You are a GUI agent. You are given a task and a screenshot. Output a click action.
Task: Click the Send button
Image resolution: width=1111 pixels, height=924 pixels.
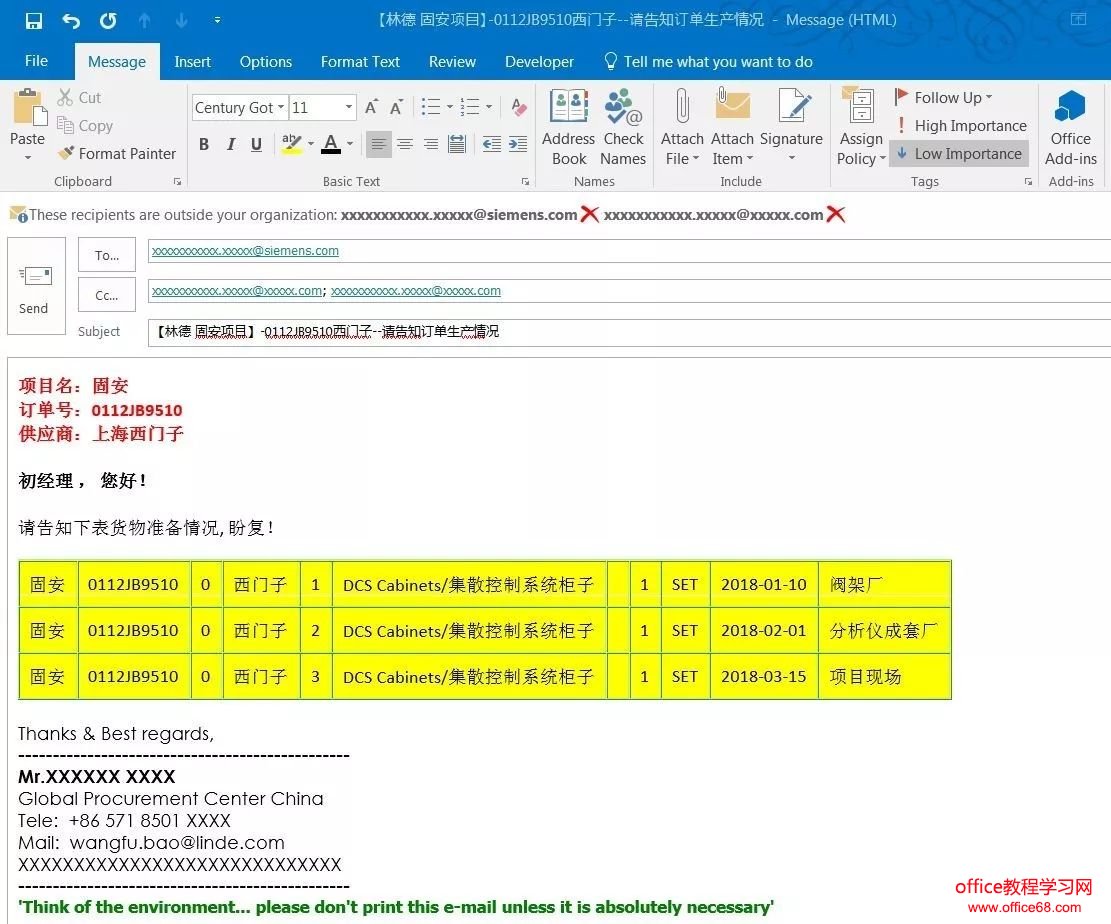[x=35, y=286]
